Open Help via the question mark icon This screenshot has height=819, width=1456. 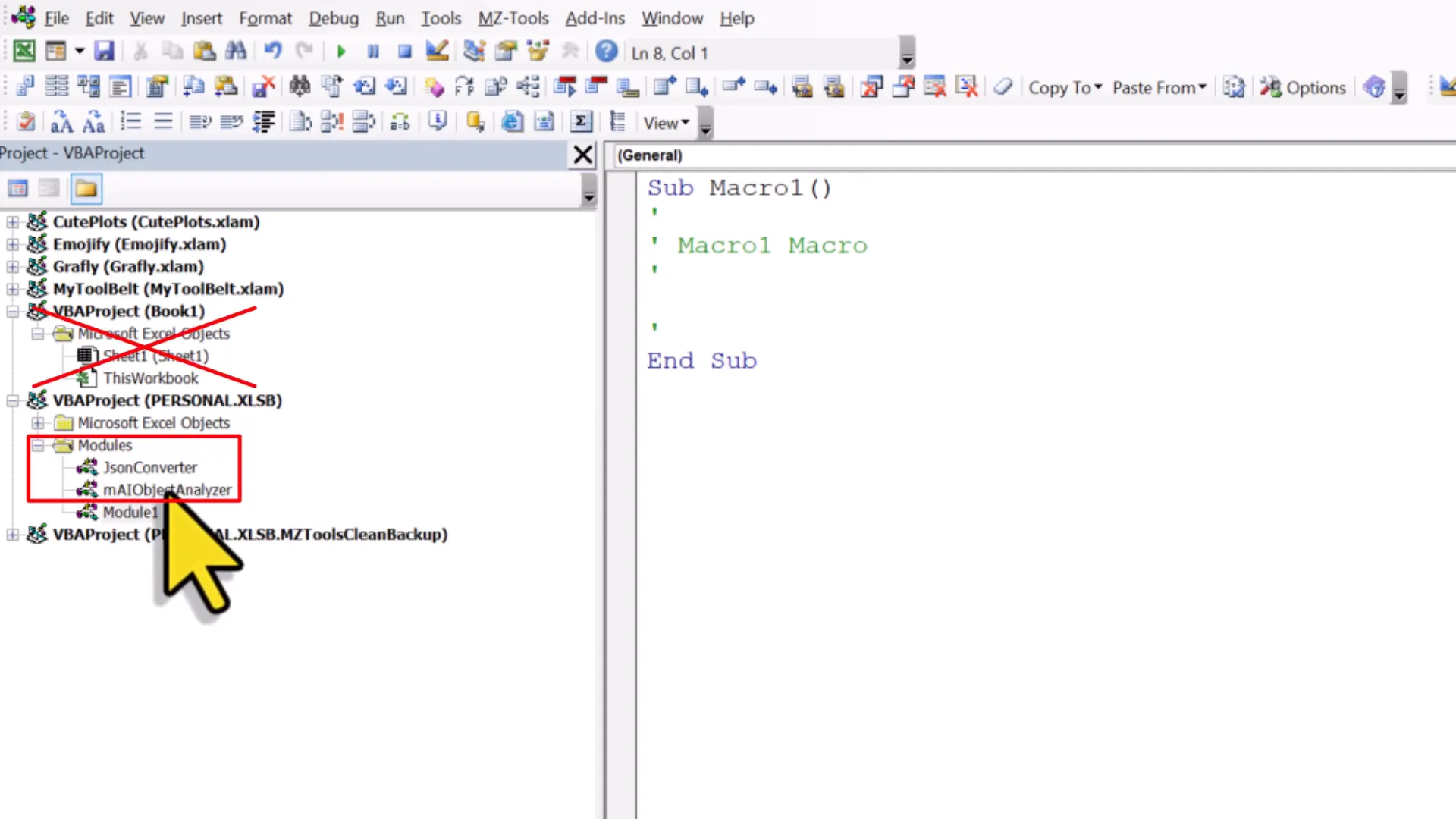pyautogui.click(x=606, y=52)
